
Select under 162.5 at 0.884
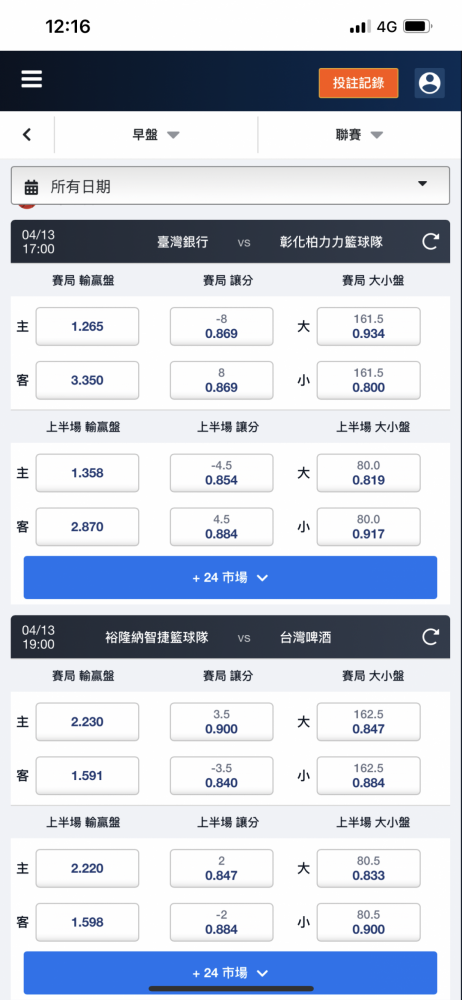pos(369,776)
